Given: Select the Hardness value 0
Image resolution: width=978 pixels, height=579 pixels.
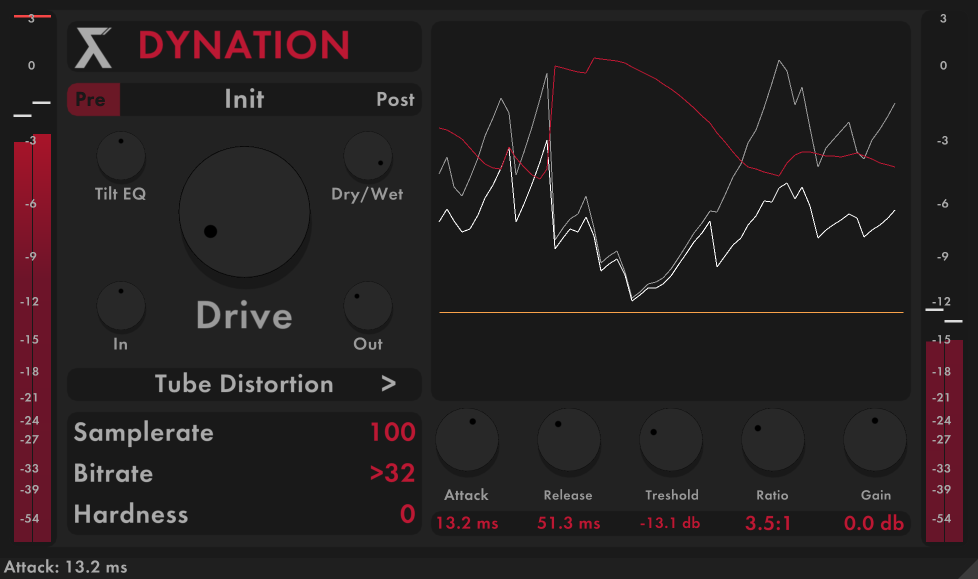Looking at the screenshot, I should pyautogui.click(x=407, y=514).
